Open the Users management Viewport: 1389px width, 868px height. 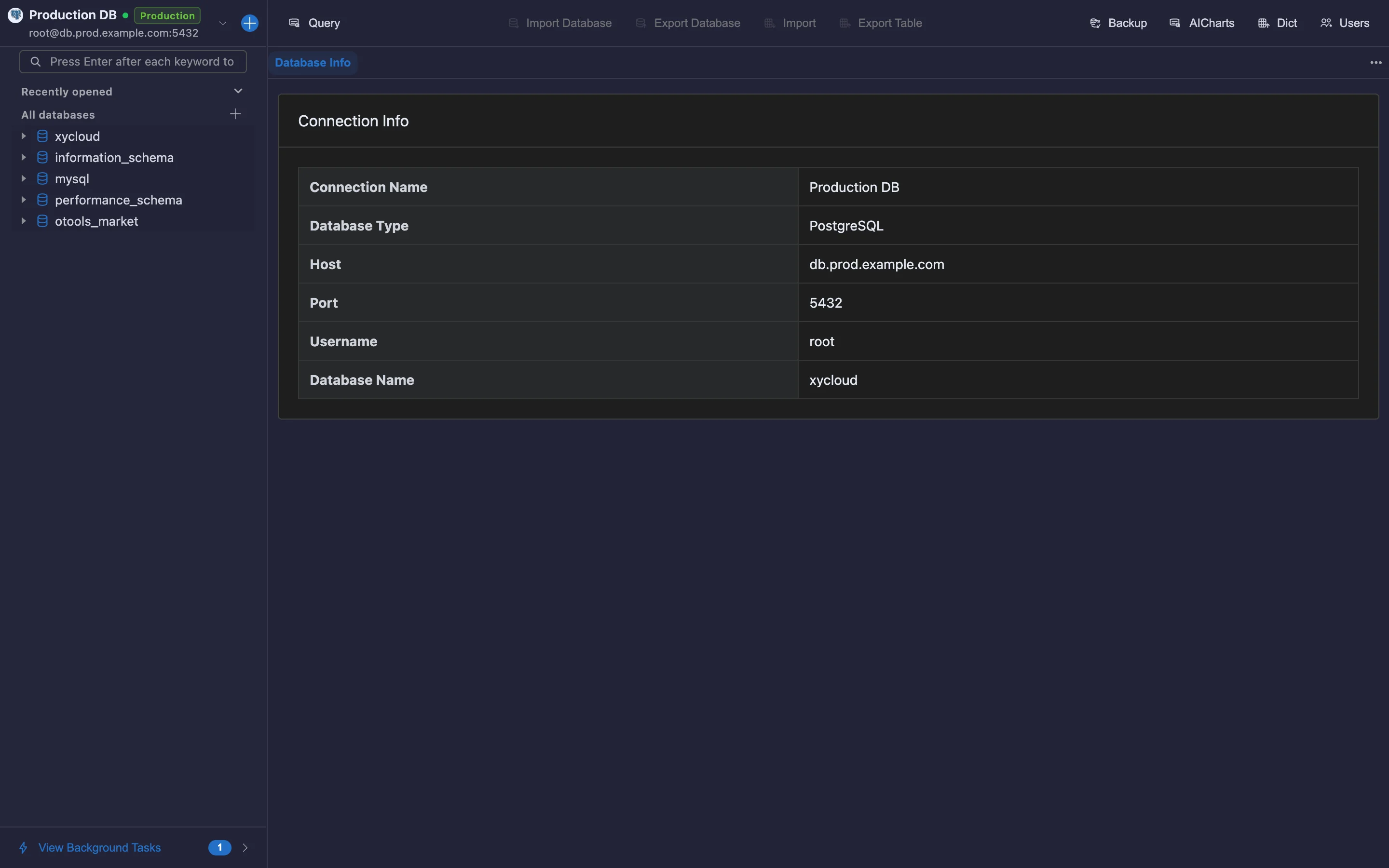pyautogui.click(x=1345, y=23)
